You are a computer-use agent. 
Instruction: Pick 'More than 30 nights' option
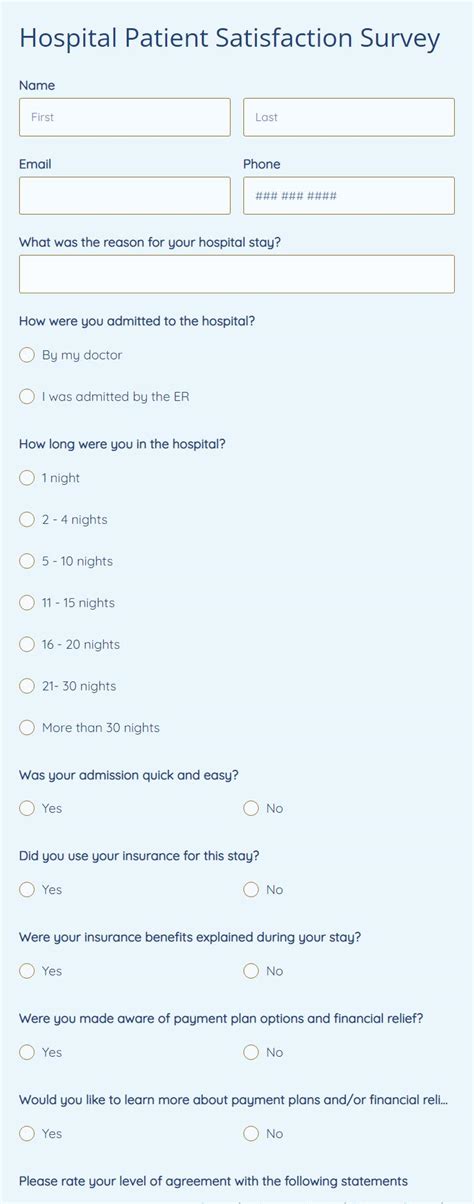click(x=27, y=727)
